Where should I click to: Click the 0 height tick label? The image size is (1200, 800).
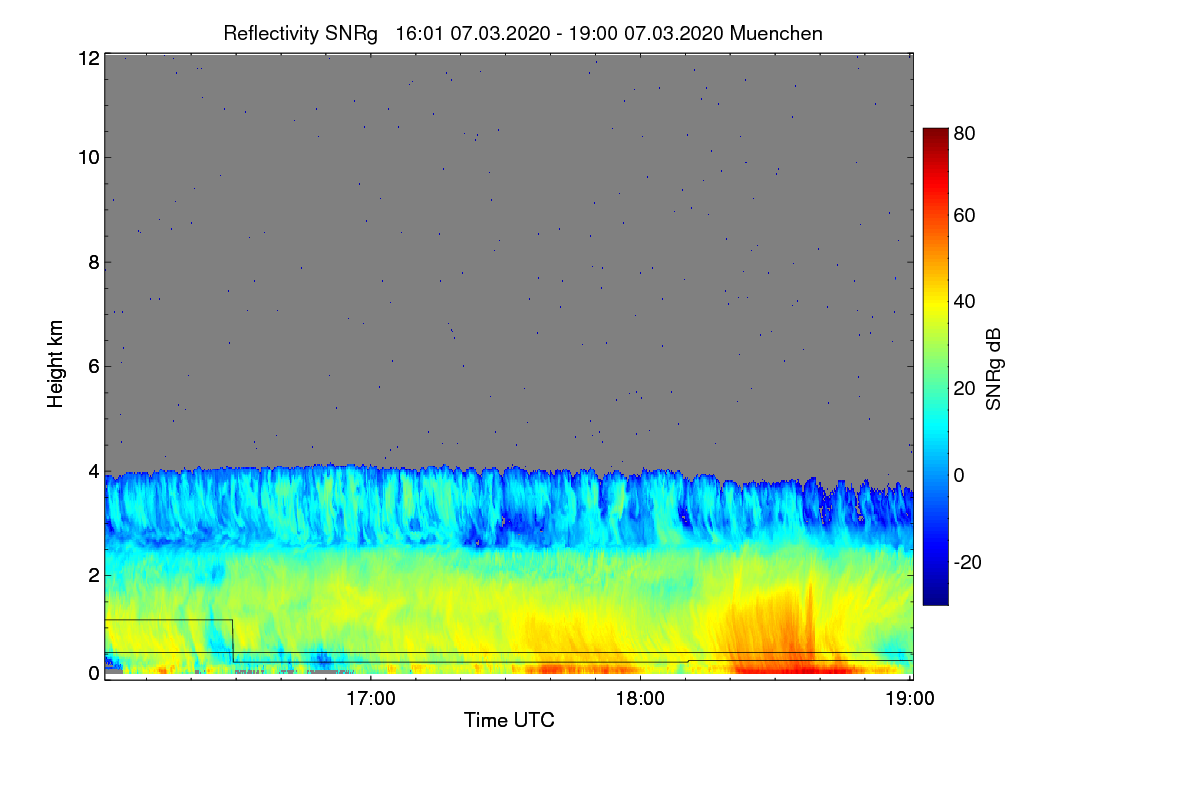pyautogui.click(x=94, y=673)
